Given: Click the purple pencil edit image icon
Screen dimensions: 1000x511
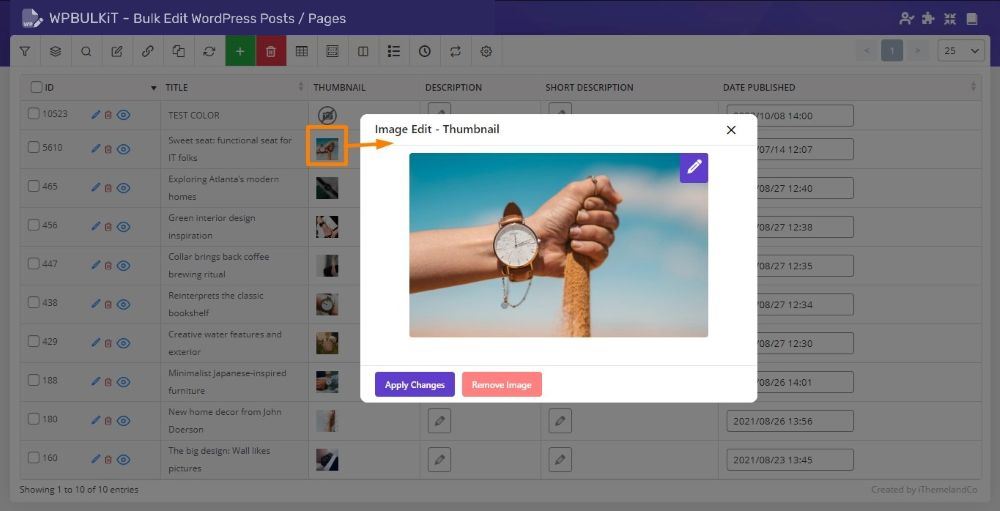Looking at the screenshot, I should [694, 168].
